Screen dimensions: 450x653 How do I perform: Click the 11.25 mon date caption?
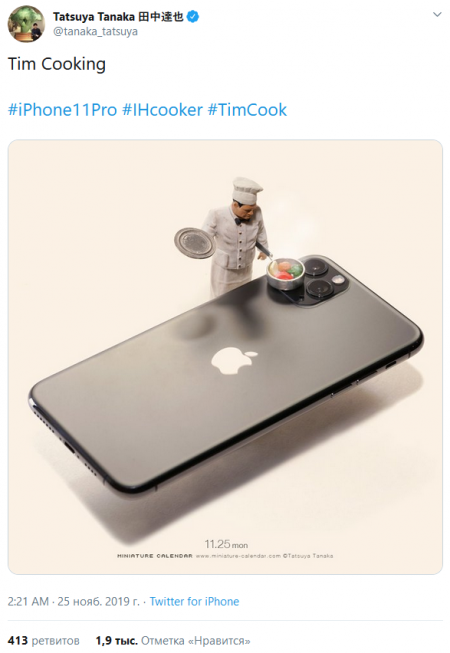pos(226,544)
